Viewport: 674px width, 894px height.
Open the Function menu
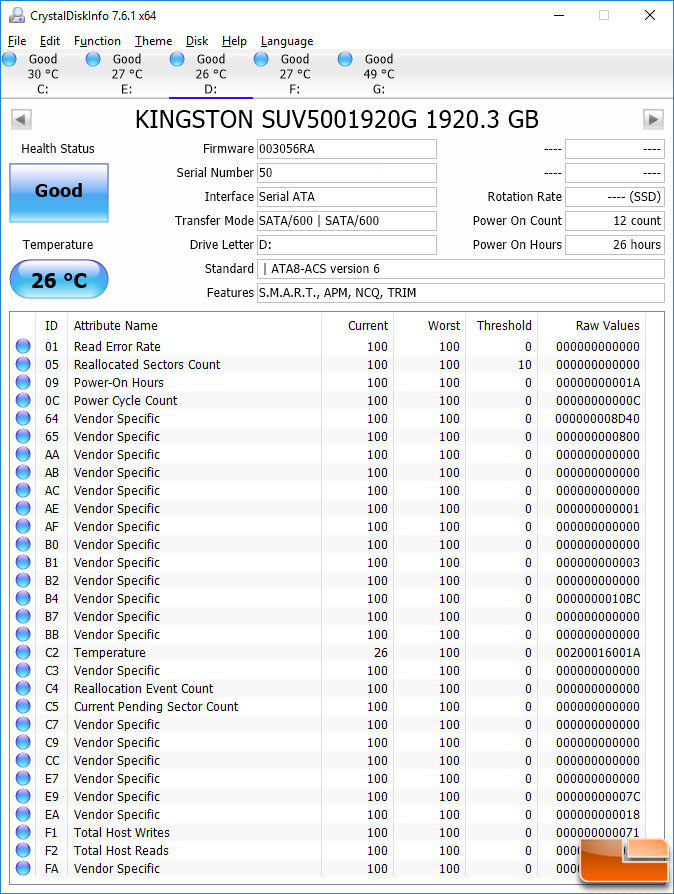coord(98,41)
